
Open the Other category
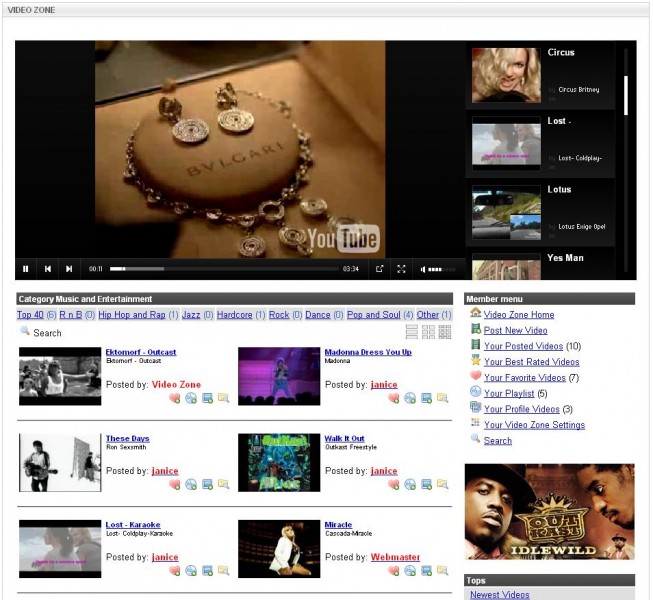click(x=428, y=315)
